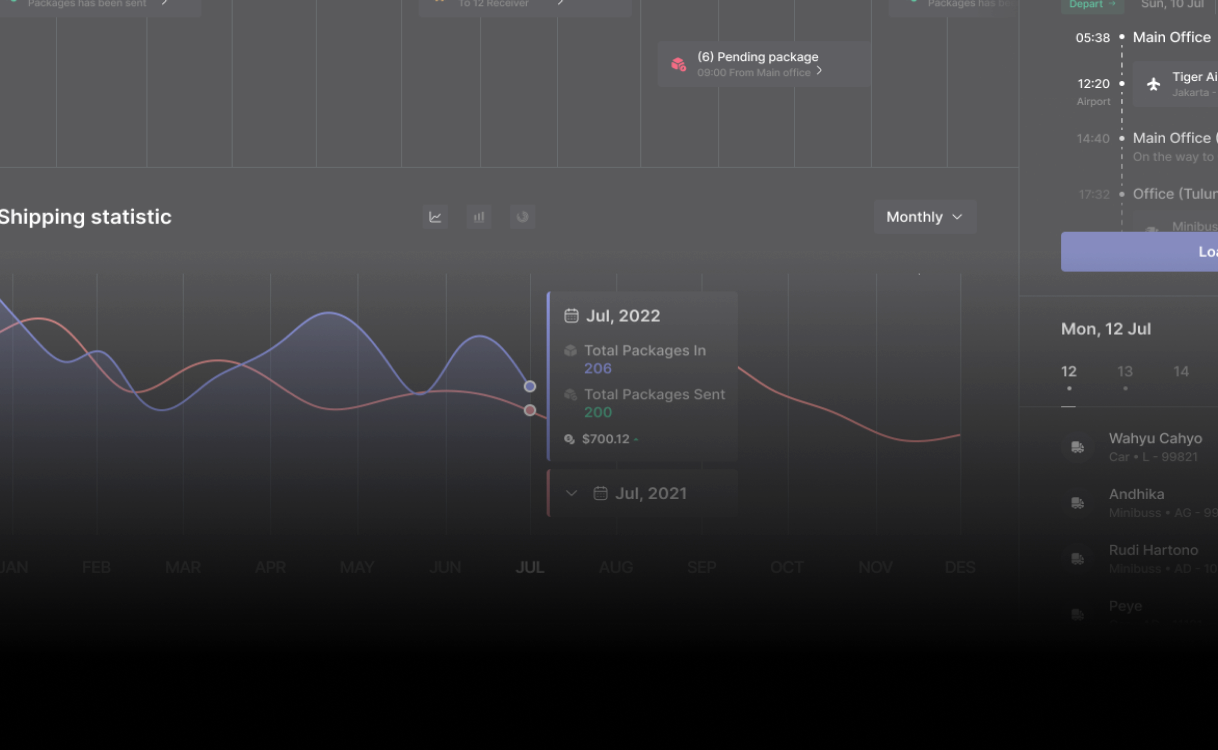Click the red pending package icon

679,65
